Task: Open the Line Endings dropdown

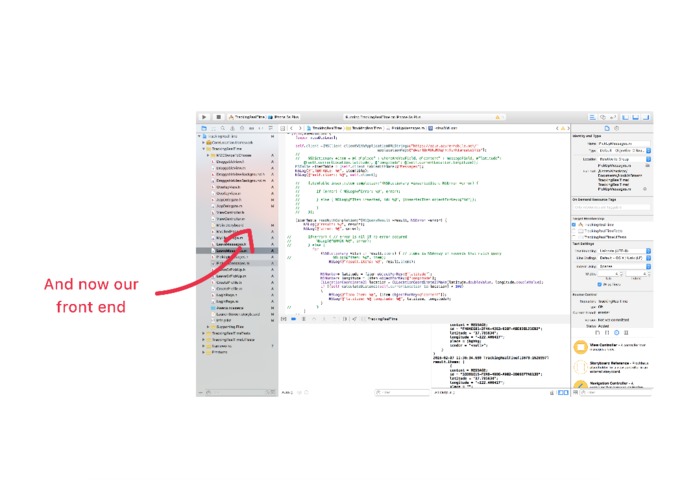Action: [625, 258]
